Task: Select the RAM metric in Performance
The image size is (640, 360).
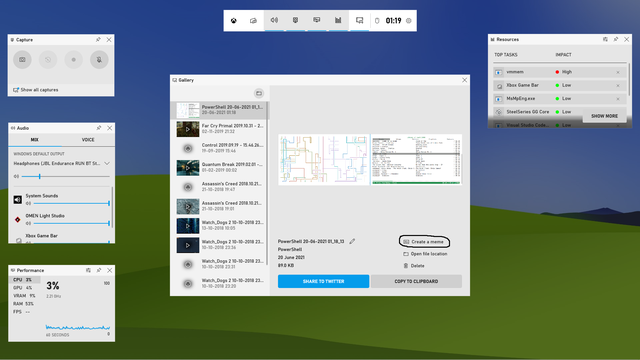Action: point(24,304)
